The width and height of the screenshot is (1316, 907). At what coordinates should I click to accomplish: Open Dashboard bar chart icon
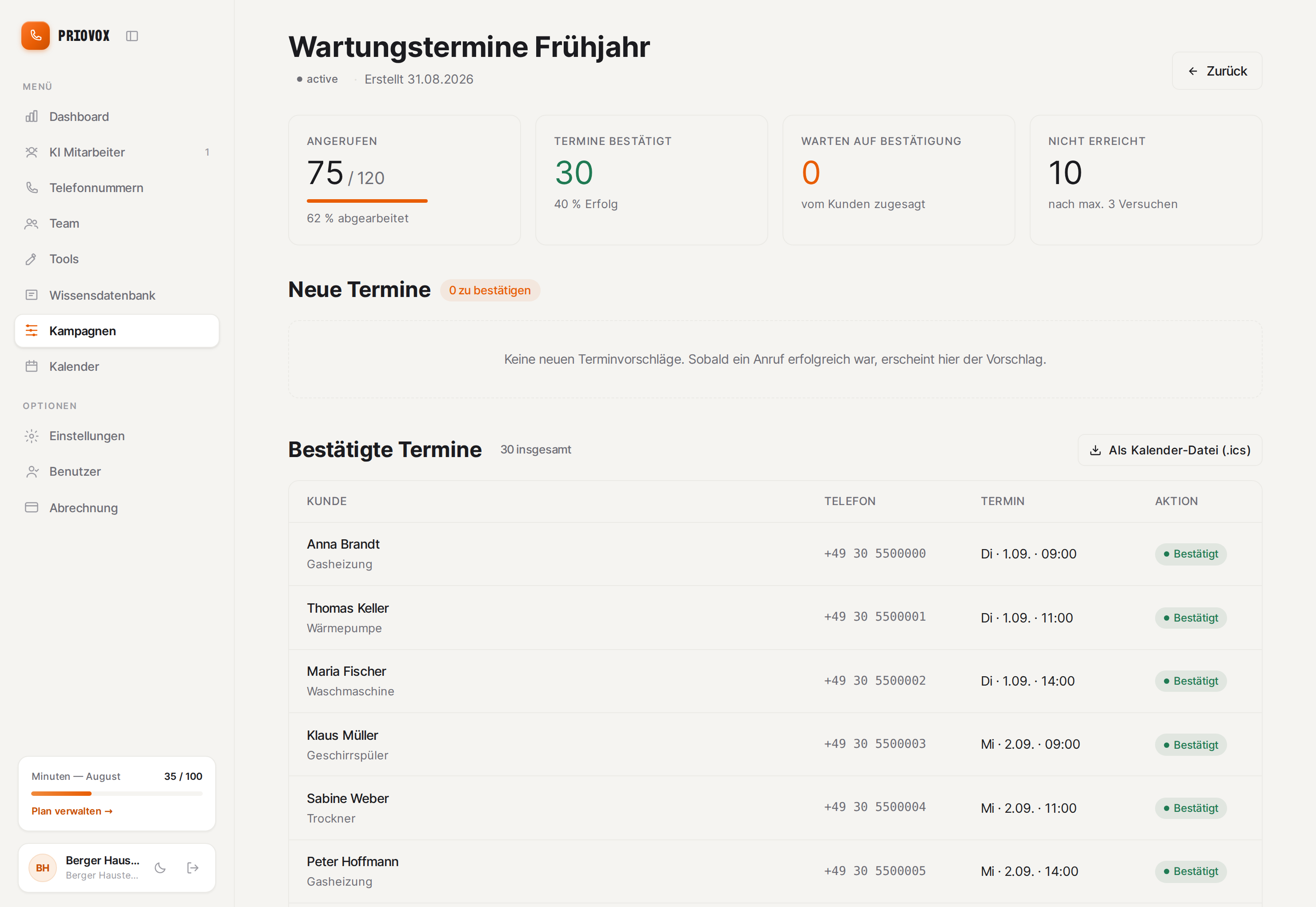[32, 116]
